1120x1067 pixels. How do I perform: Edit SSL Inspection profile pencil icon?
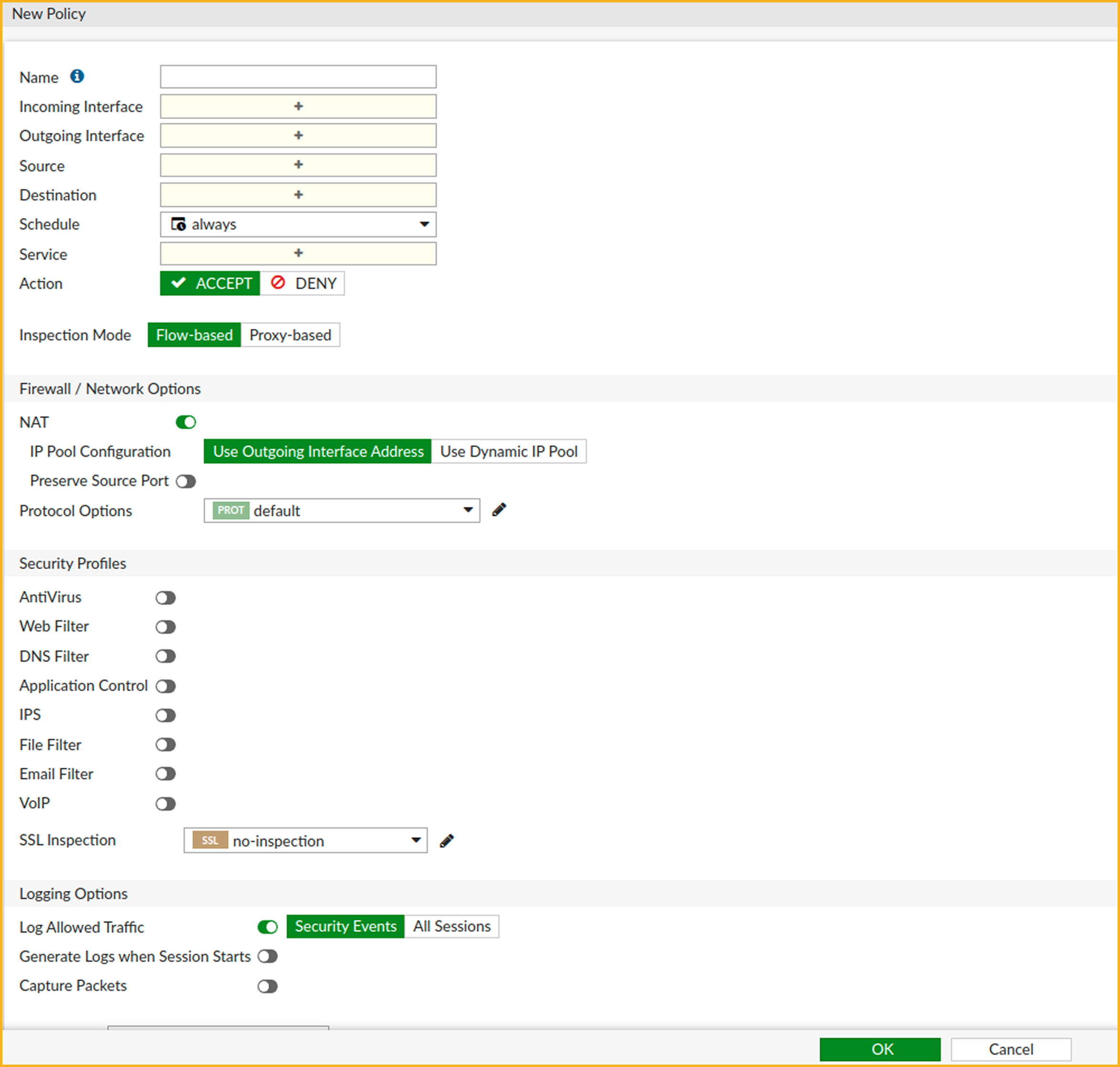(x=447, y=841)
